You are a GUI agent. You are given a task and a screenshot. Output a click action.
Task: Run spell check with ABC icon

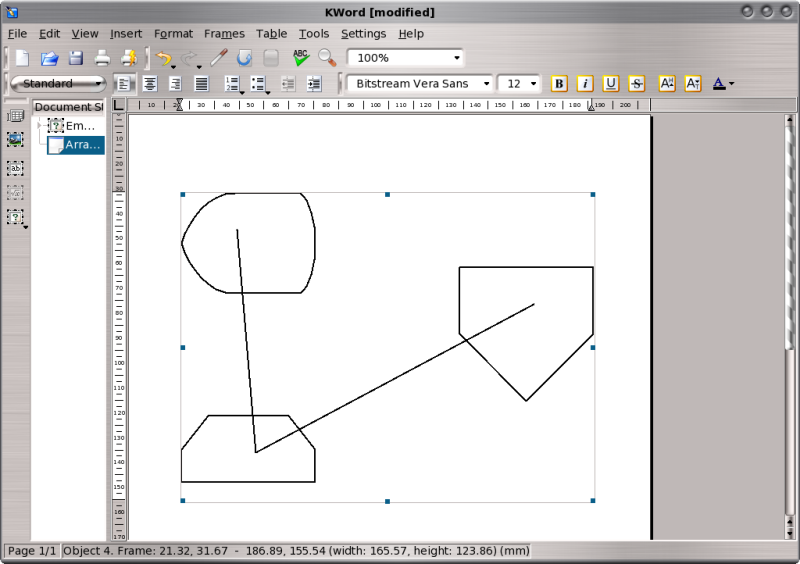(x=301, y=58)
